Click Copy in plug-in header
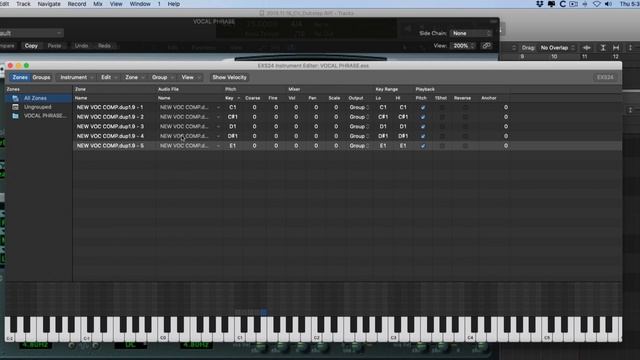The image size is (640, 360). tap(31, 46)
